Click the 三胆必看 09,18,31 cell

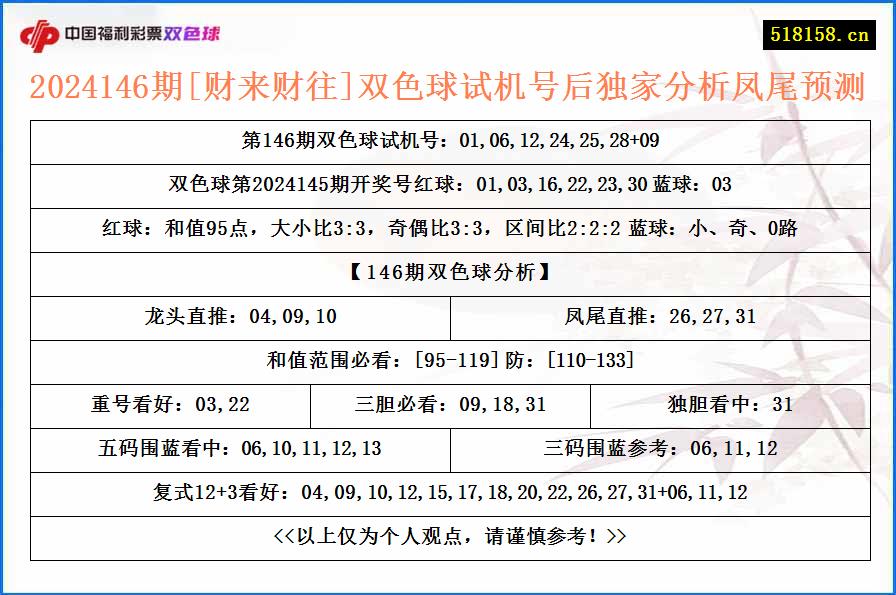pos(447,406)
